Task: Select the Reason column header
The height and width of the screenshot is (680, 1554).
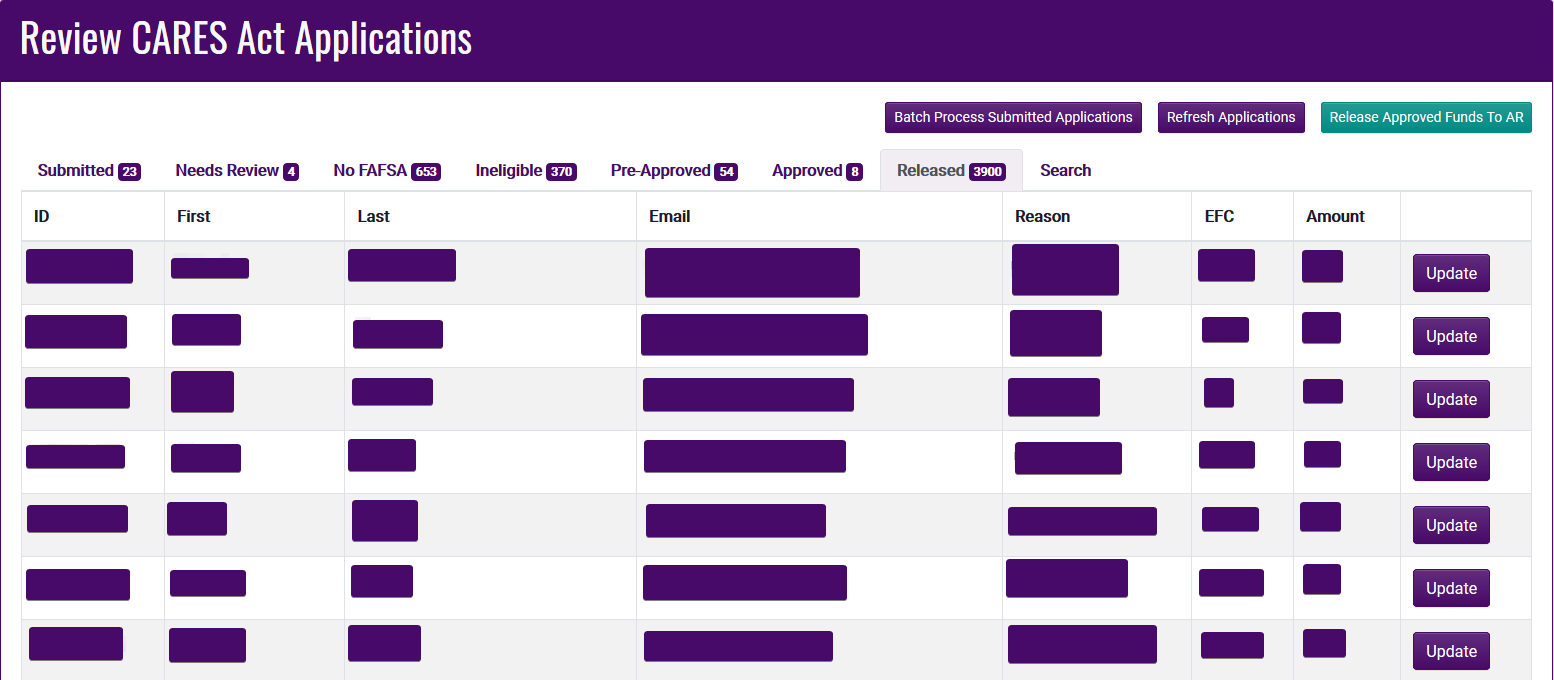Action: tap(1042, 217)
